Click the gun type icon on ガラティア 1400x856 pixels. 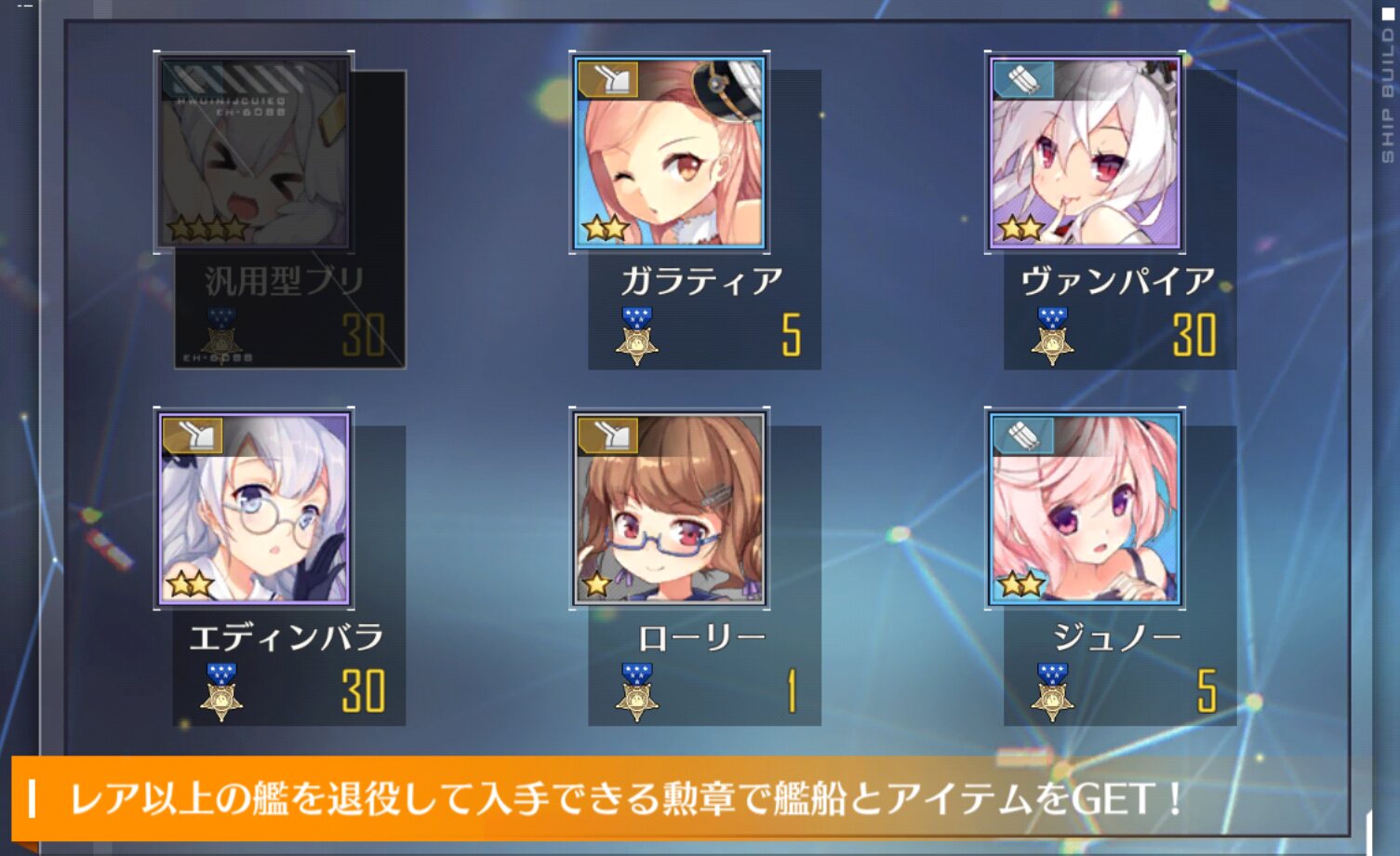pyautogui.click(x=608, y=80)
